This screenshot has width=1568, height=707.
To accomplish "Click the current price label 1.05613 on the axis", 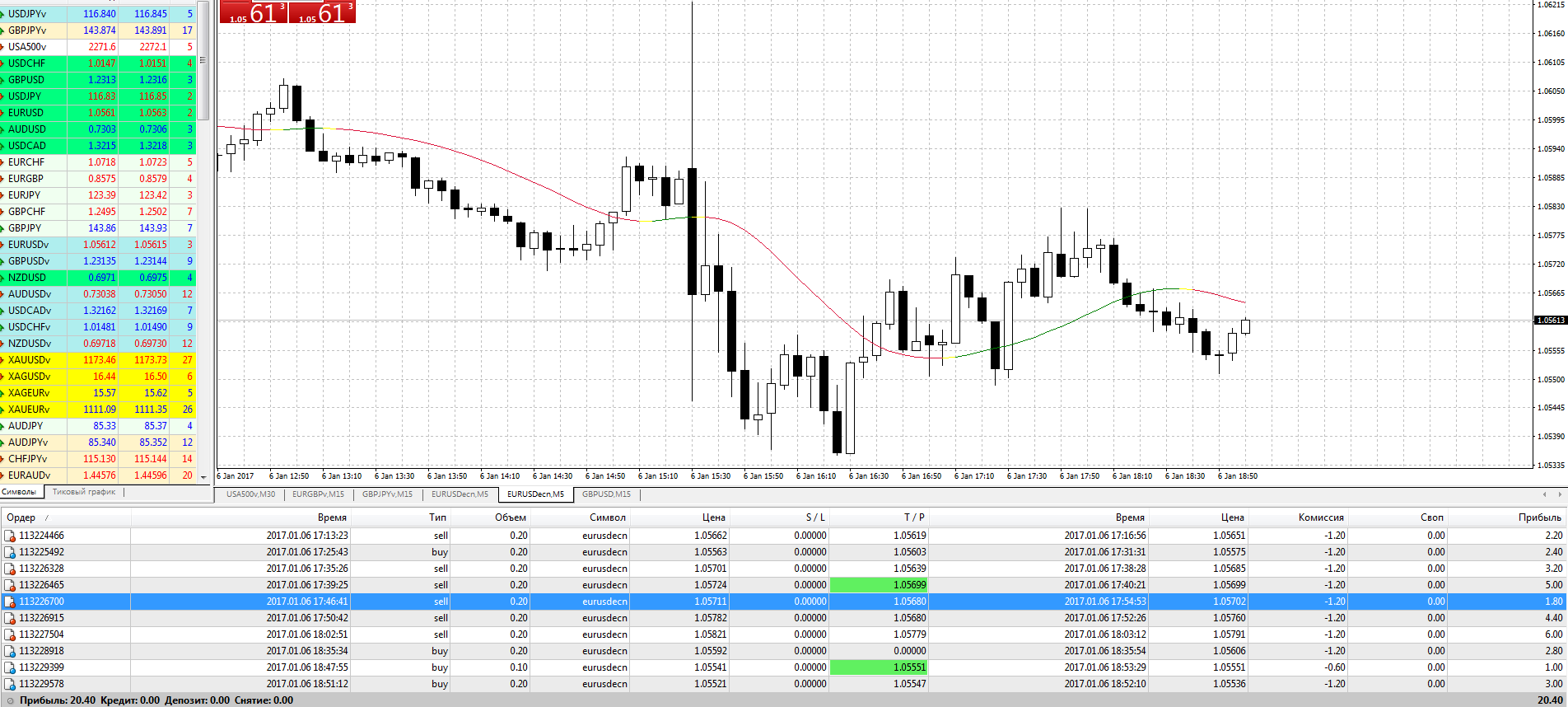I will point(1551,320).
